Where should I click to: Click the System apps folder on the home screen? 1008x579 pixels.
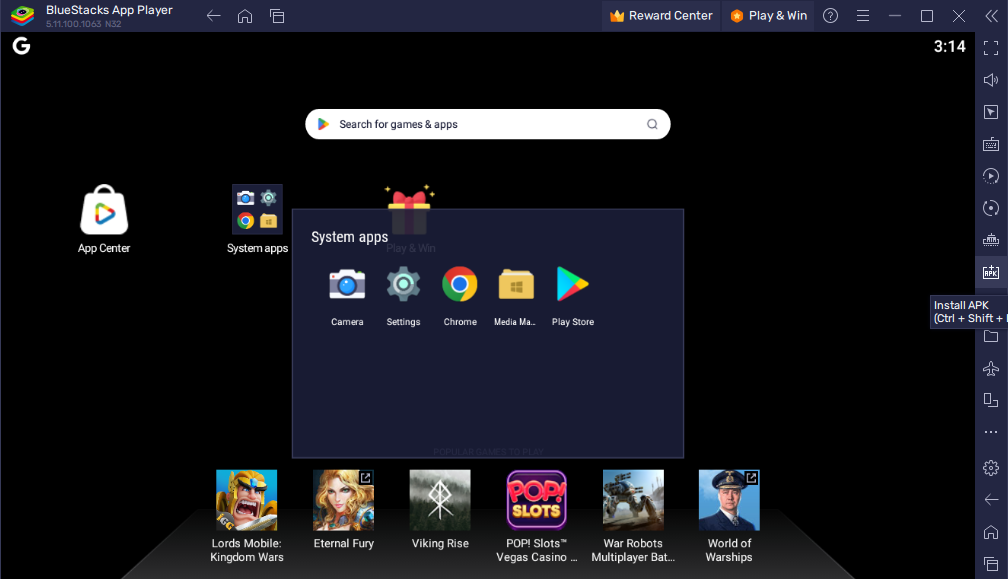pyautogui.click(x=257, y=209)
